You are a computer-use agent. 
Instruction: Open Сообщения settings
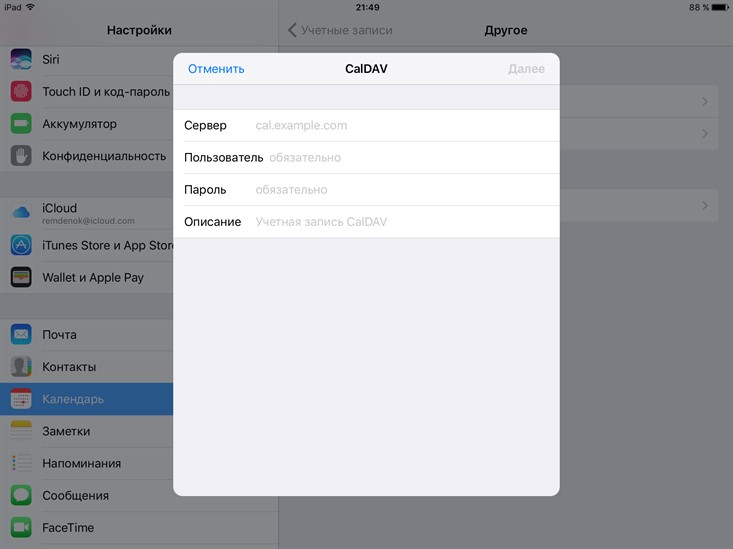click(86, 495)
